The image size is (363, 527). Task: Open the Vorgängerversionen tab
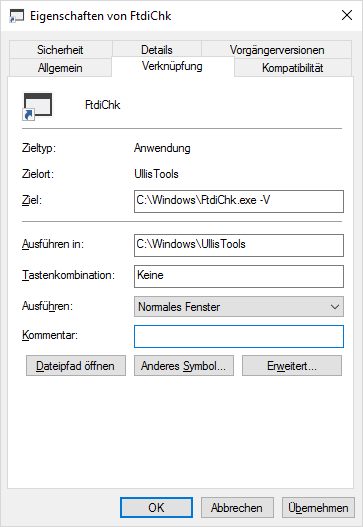pos(277,50)
